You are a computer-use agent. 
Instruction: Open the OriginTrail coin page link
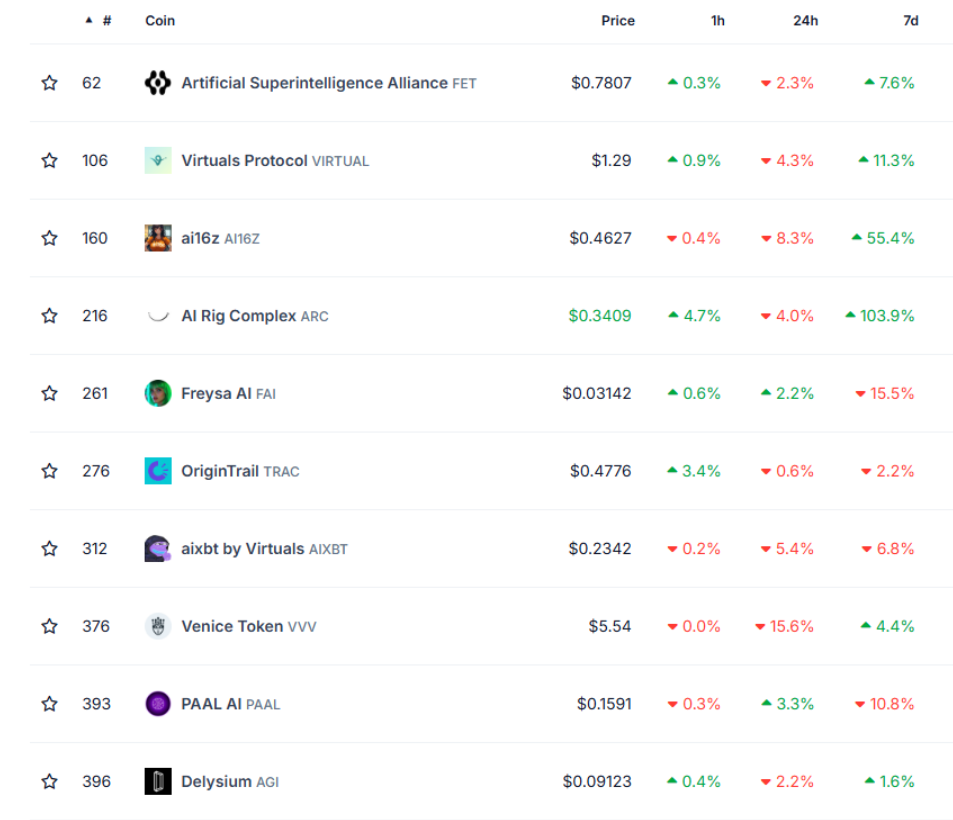[x=221, y=471]
